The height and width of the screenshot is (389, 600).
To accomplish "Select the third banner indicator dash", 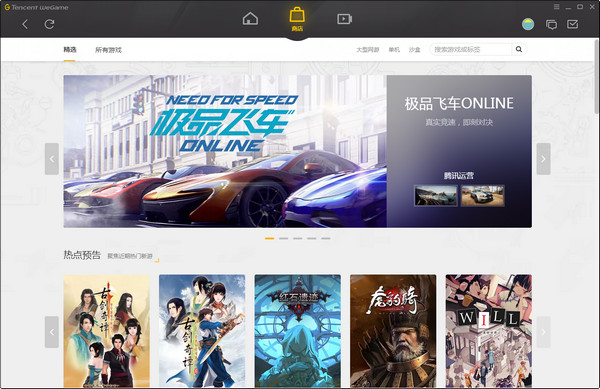I will [x=298, y=238].
